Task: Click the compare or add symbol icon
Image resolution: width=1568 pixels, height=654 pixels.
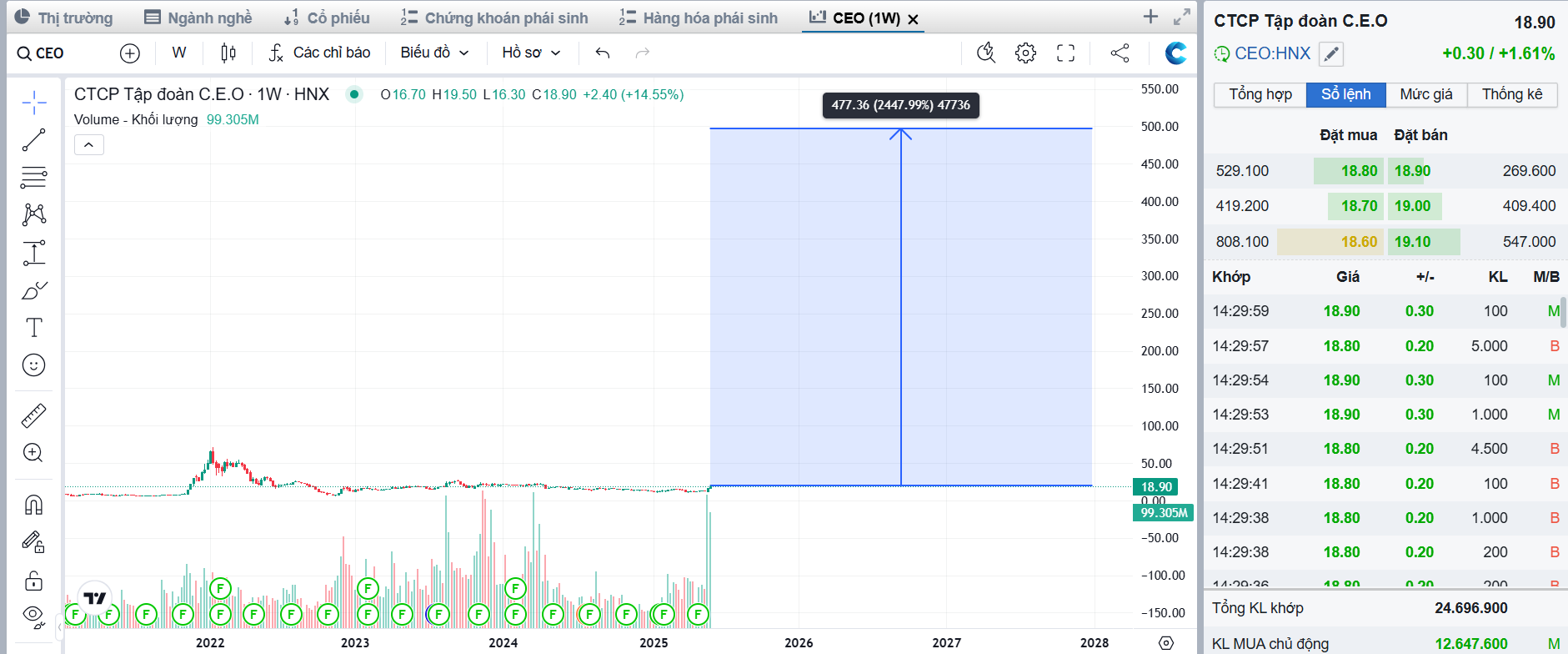Action: (x=130, y=53)
